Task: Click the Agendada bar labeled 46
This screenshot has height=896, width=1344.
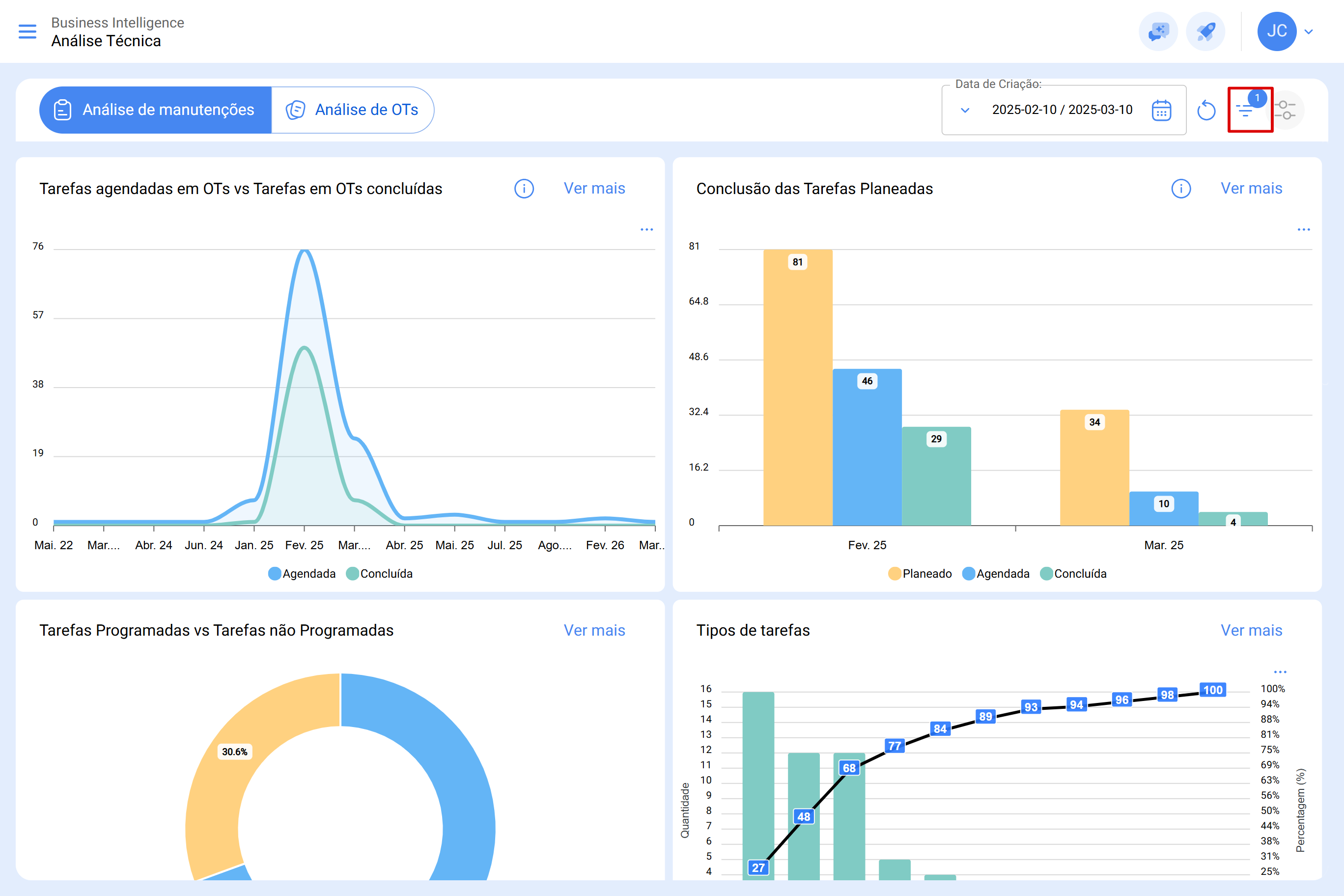Action: 867,448
